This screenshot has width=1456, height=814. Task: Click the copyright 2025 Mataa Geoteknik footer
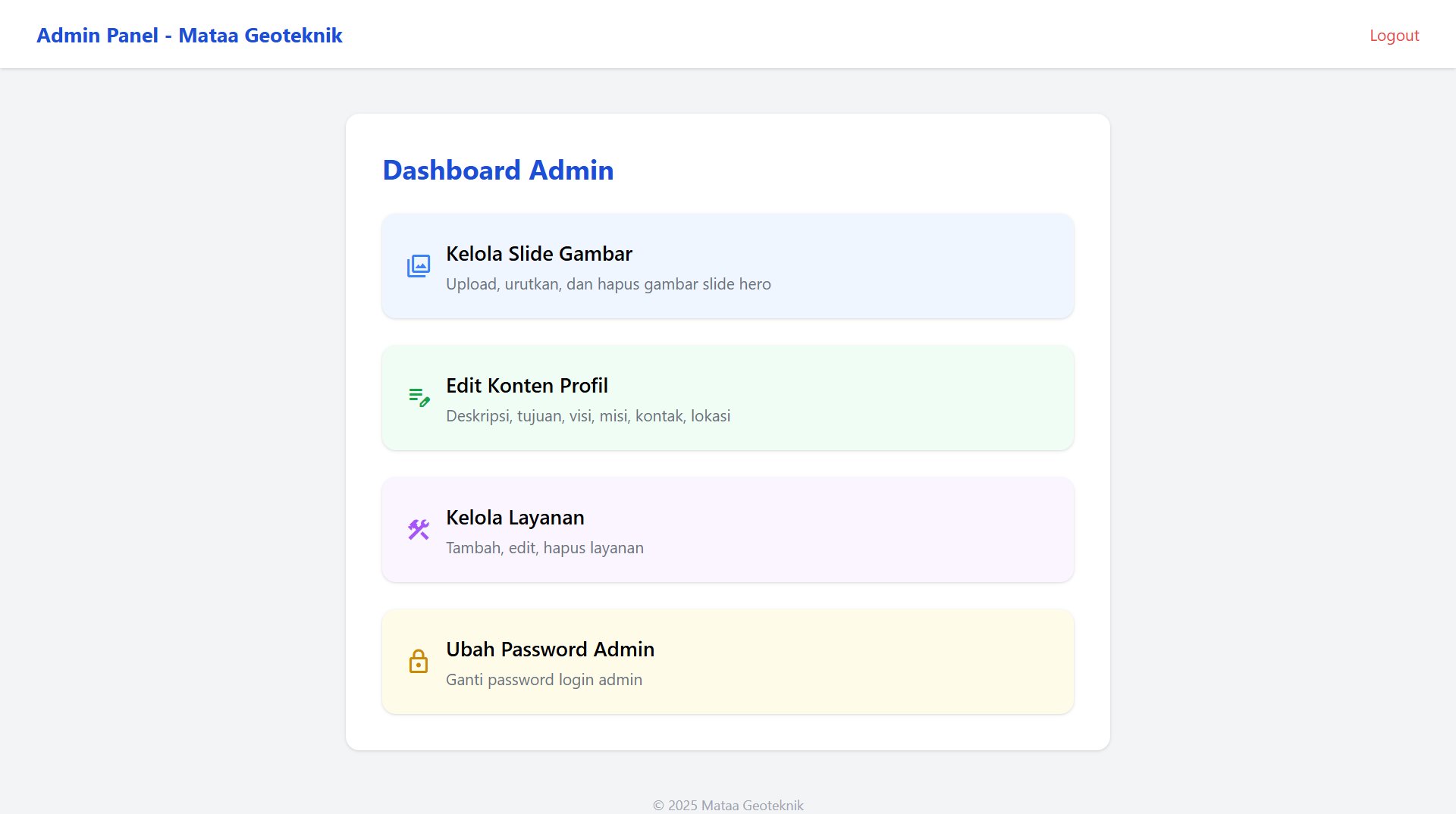(727, 805)
